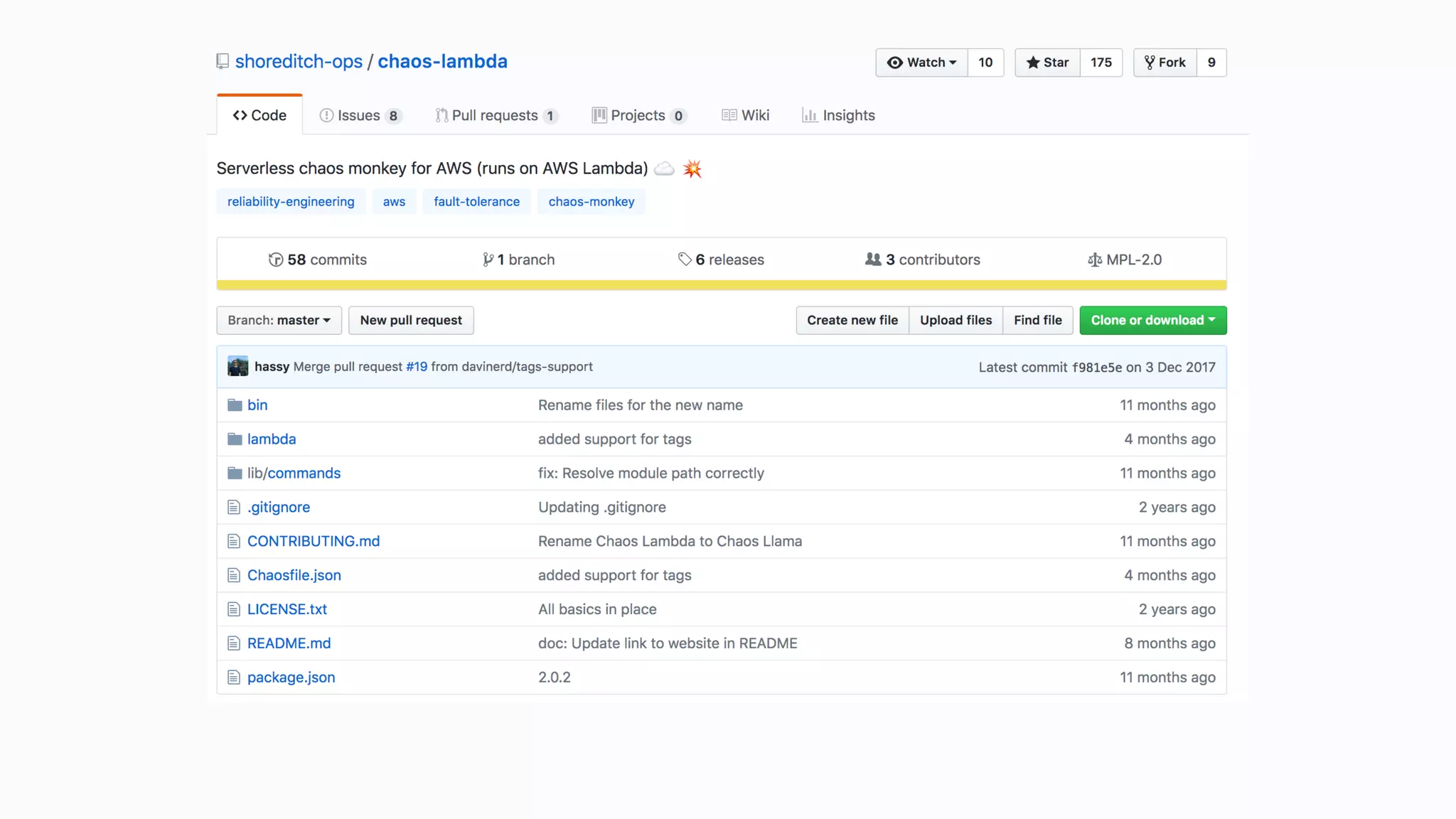Open the Watch dropdown

coord(921,63)
